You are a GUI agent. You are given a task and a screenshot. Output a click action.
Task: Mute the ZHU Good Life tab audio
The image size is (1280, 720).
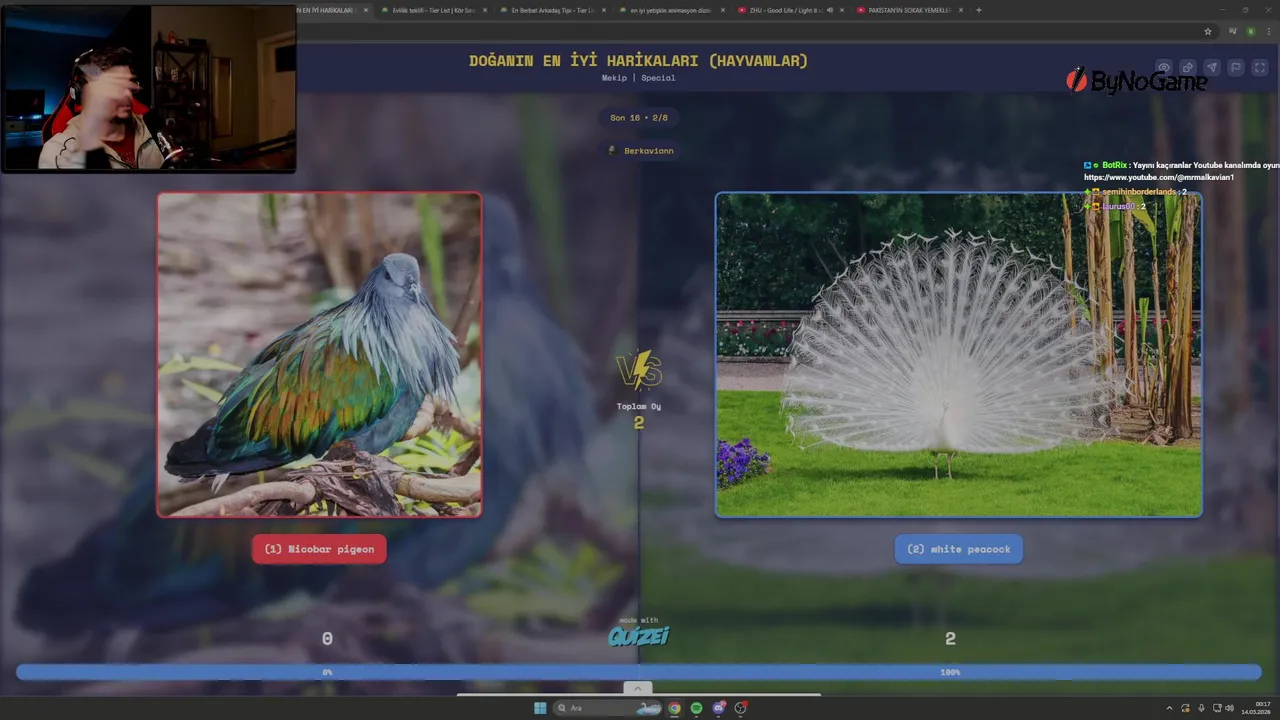pyautogui.click(x=829, y=10)
